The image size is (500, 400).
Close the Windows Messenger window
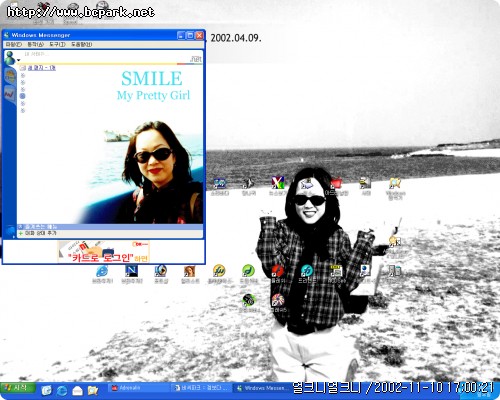(199, 35)
